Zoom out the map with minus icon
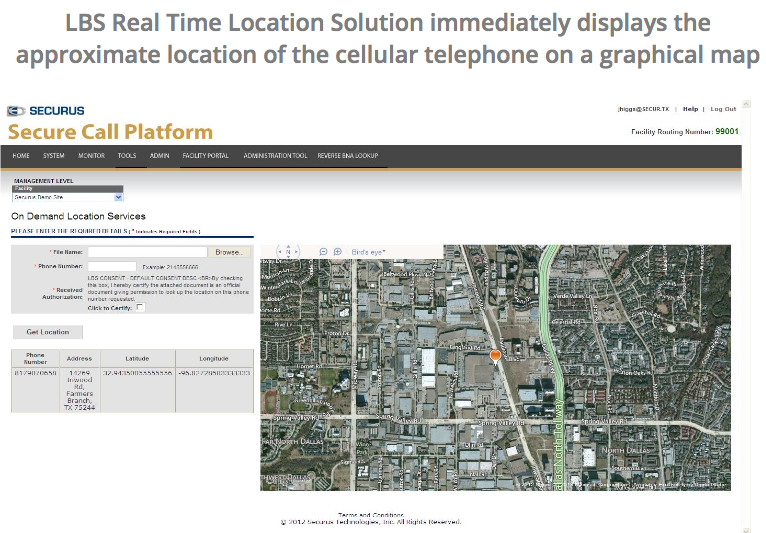The width and height of the screenshot is (766, 533). click(323, 252)
